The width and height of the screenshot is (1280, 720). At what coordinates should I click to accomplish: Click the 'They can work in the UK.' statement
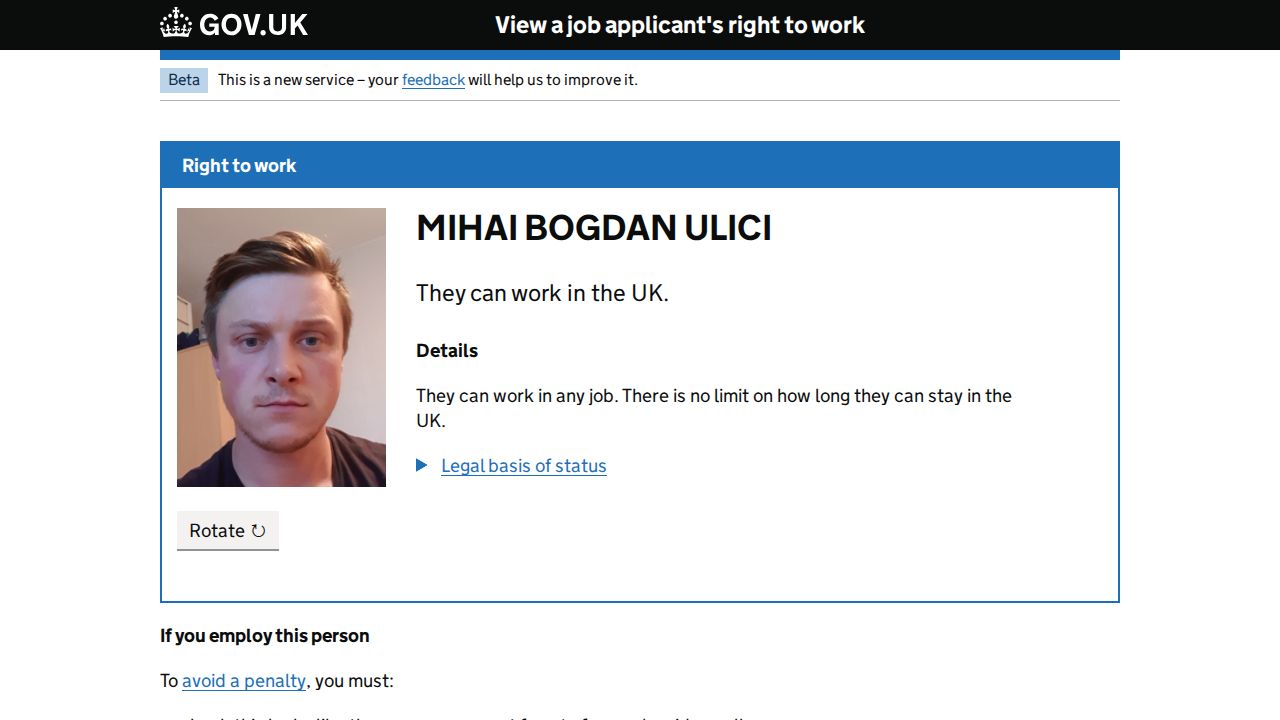[x=542, y=293]
